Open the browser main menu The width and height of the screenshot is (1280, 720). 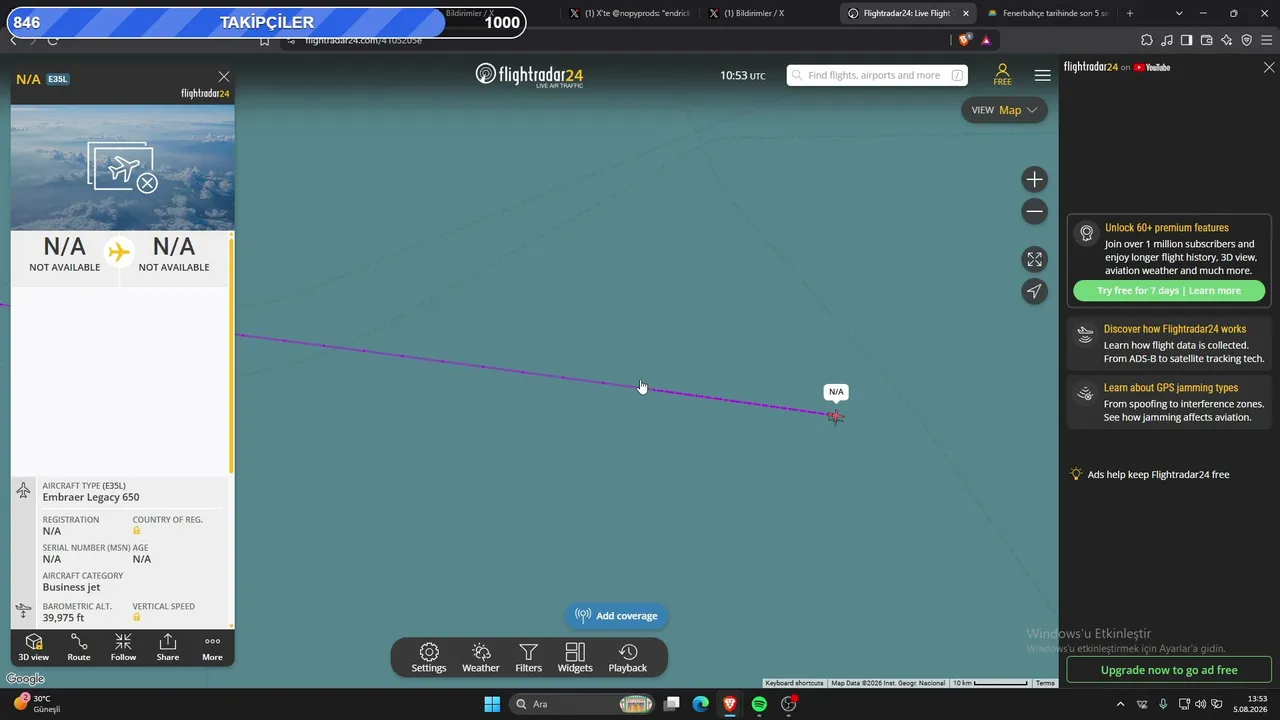[1266, 40]
